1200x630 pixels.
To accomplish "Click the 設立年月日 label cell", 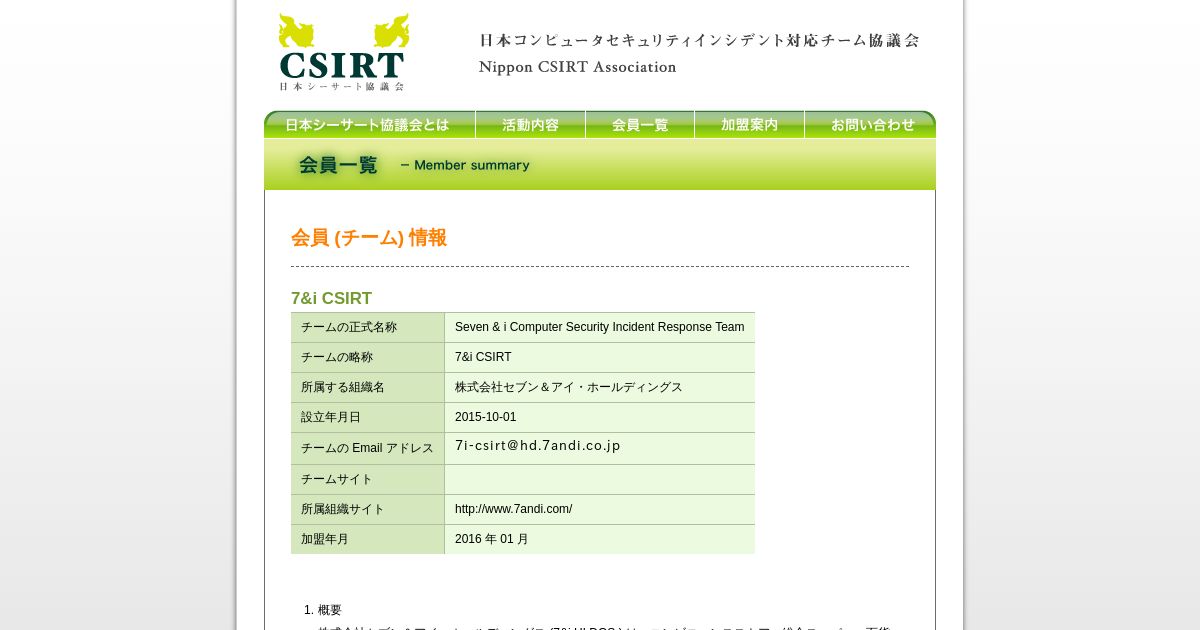I will click(367, 417).
